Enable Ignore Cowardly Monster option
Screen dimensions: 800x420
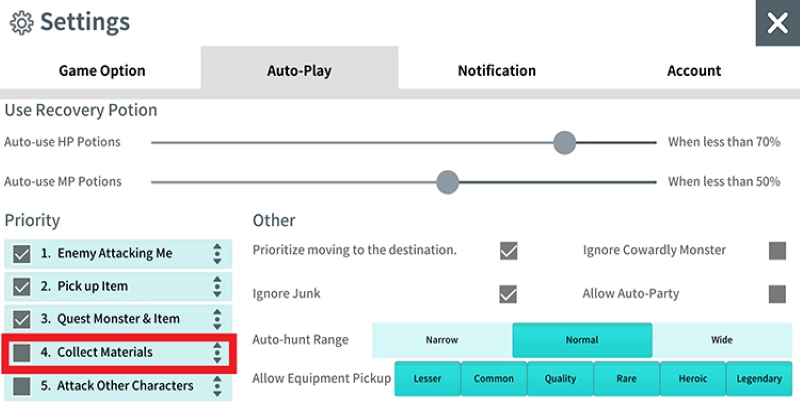pos(777,250)
